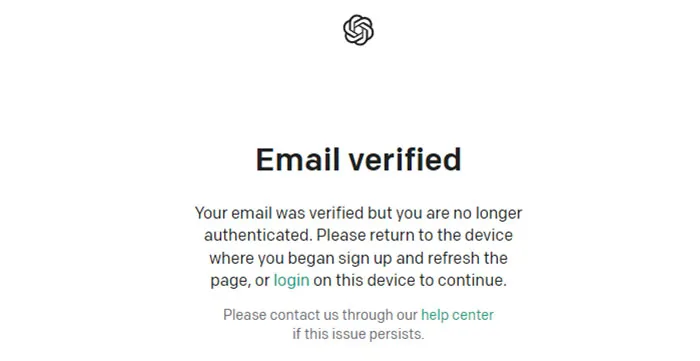700x361 pixels.
Task: Click the 'where you began sign up' line
Action: [x=358, y=258]
